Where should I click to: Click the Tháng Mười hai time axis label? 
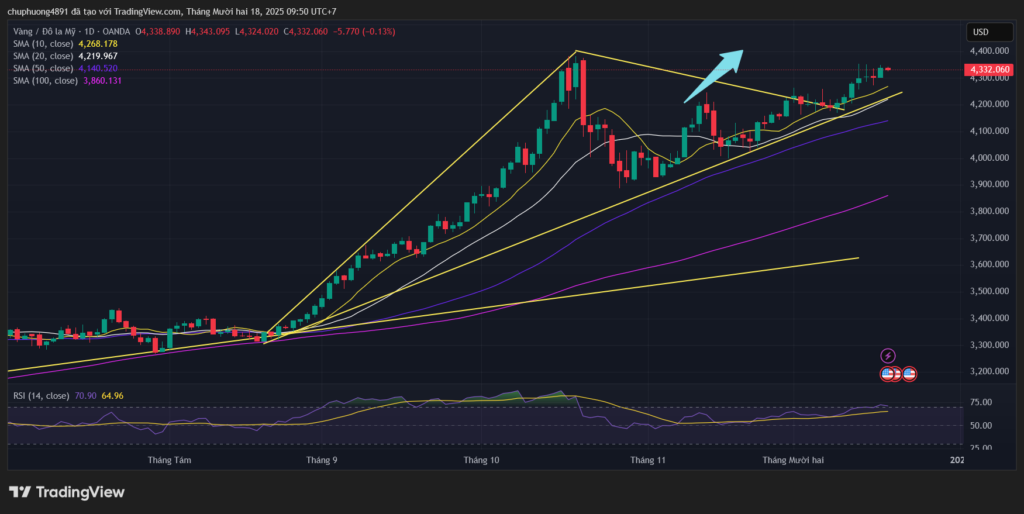click(x=793, y=460)
